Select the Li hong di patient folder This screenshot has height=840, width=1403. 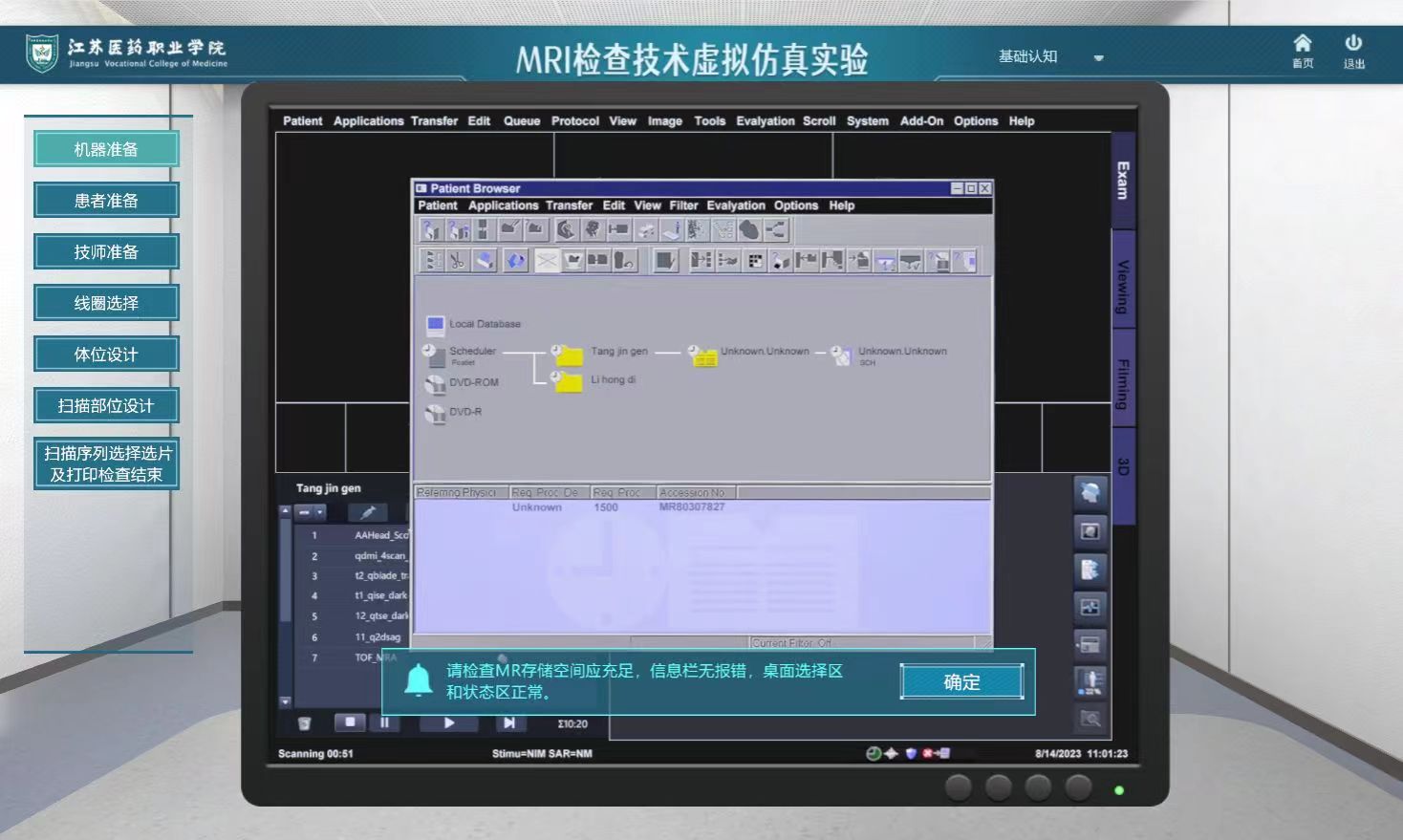[570, 381]
